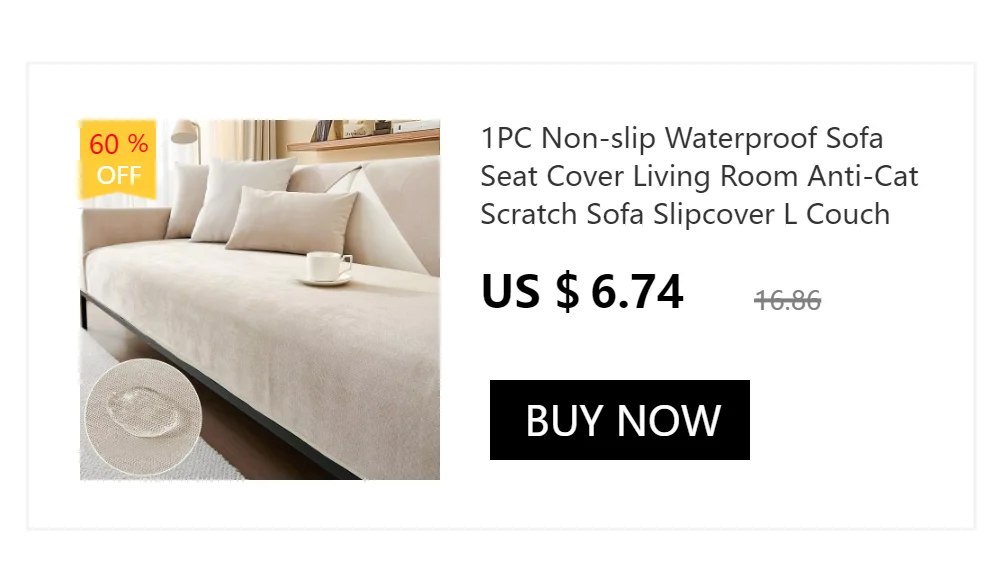Click the crossed-out original price 16.86
This screenshot has width=1000, height=580.
(788, 300)
